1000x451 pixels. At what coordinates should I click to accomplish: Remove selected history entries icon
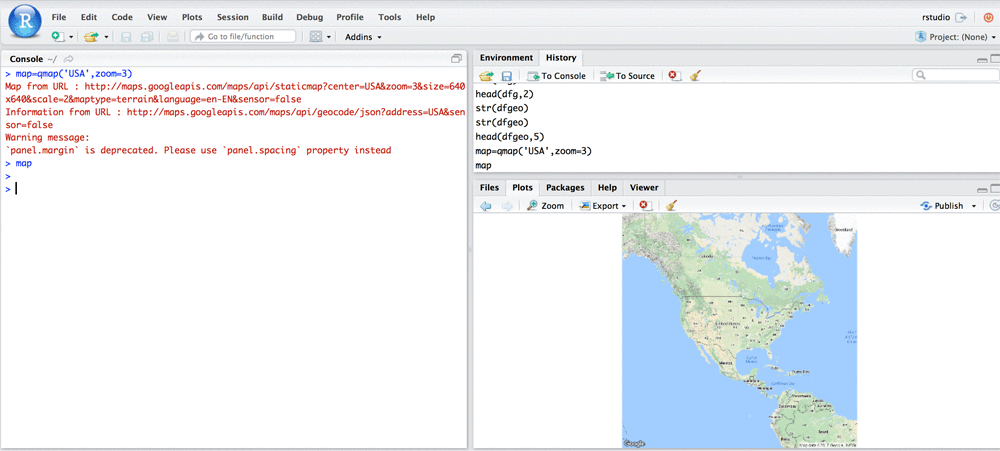(673, 75)
